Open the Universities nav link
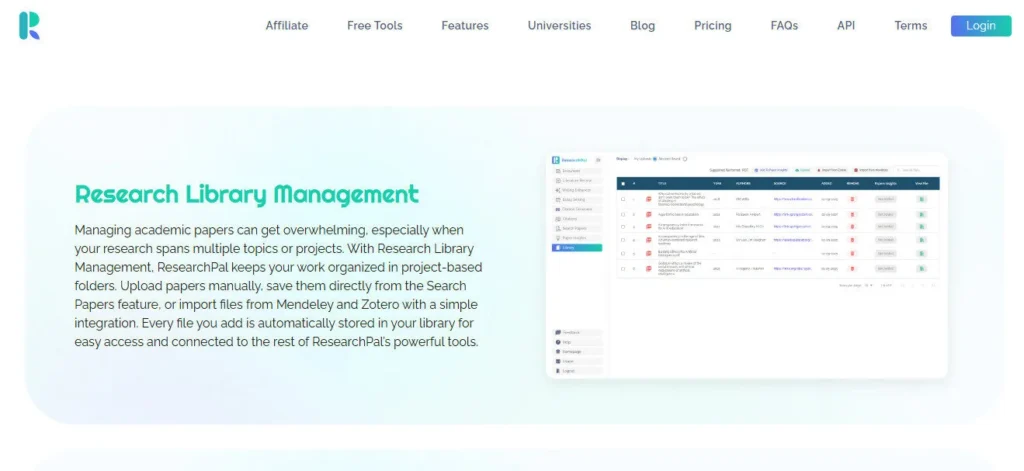Screen dimensions: 1024x471 [x=559, y=25]
